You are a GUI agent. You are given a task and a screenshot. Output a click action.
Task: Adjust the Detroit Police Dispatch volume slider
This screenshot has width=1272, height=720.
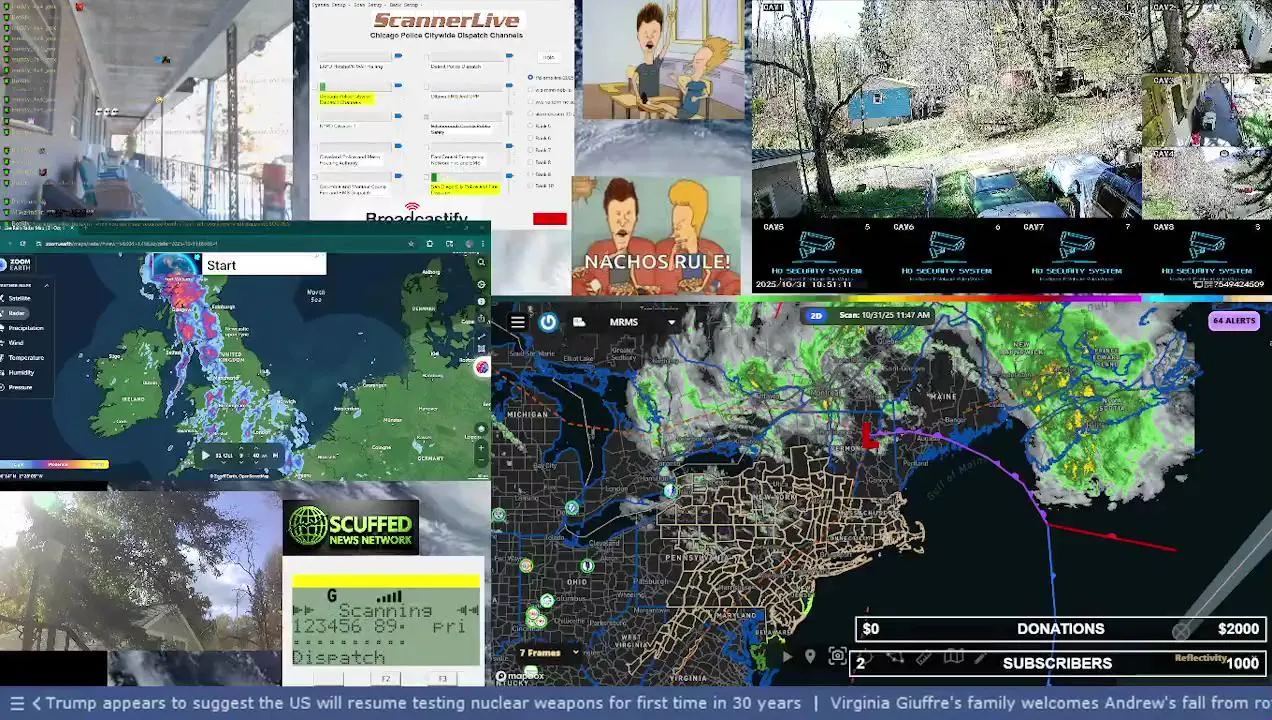point(509,55)
